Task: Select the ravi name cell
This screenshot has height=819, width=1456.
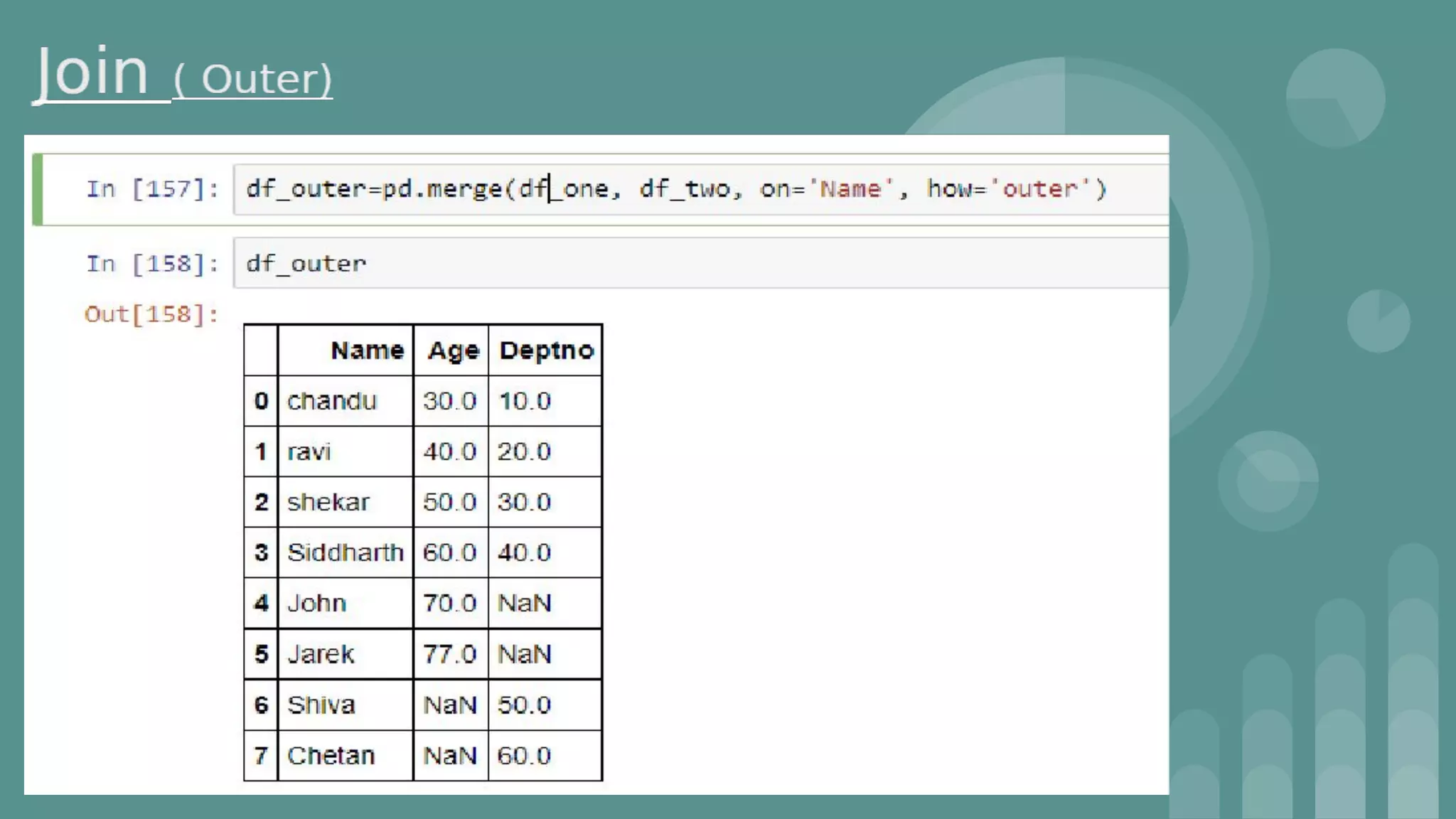Action: point(309,451)
